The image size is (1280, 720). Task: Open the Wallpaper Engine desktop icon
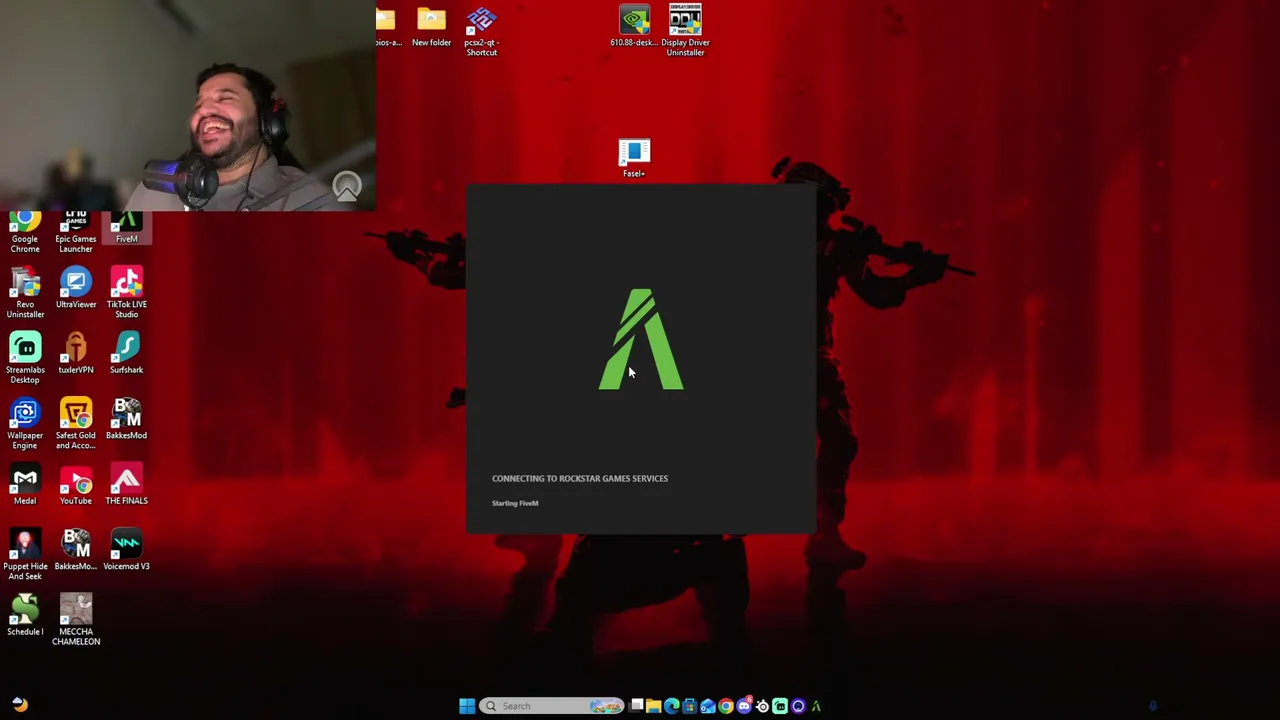(x=25, y=424)
